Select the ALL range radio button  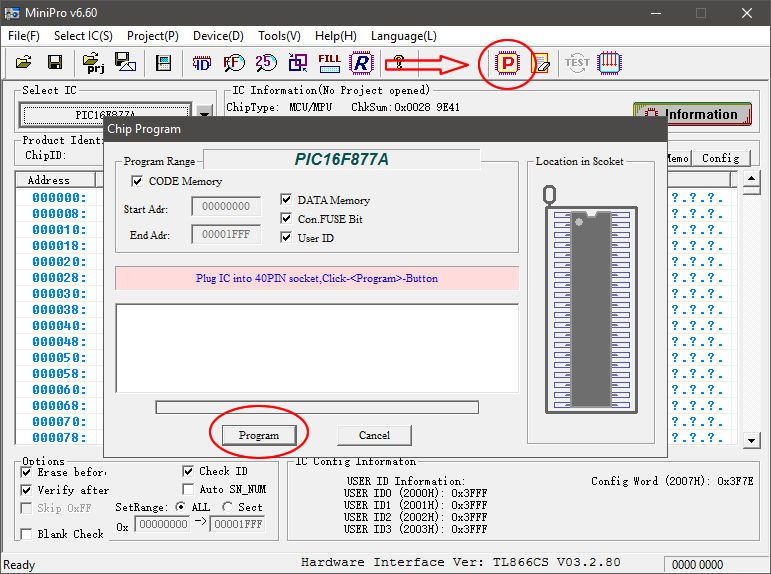(x=180, y=507)
